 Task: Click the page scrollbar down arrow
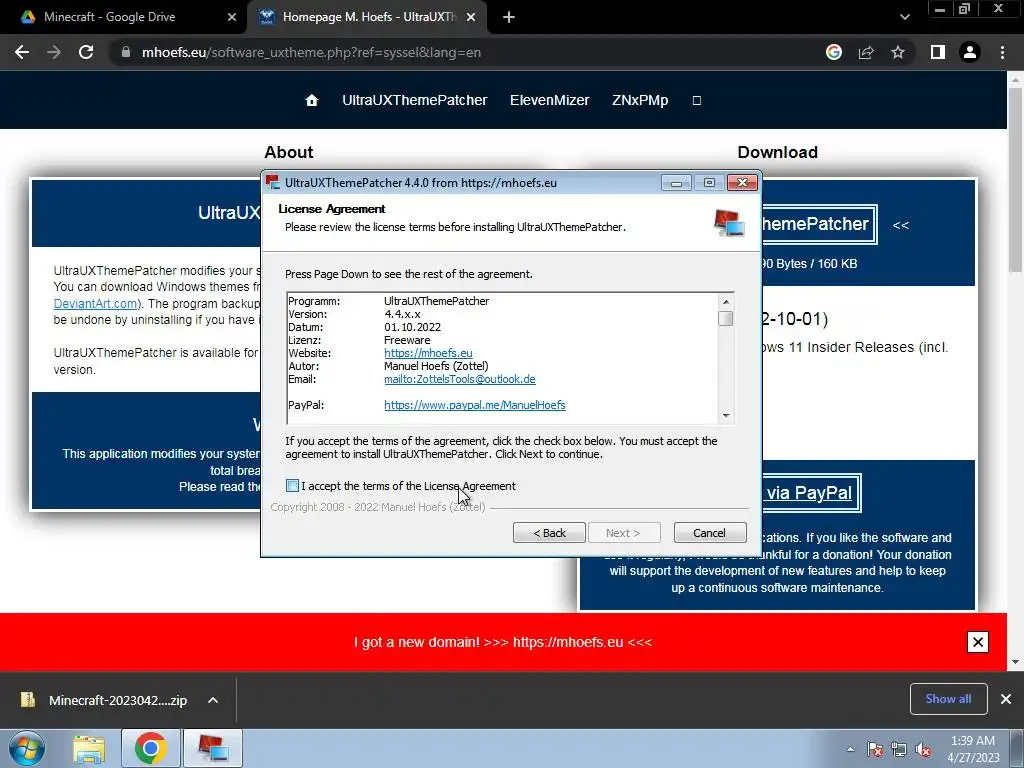pos(1016,662)
